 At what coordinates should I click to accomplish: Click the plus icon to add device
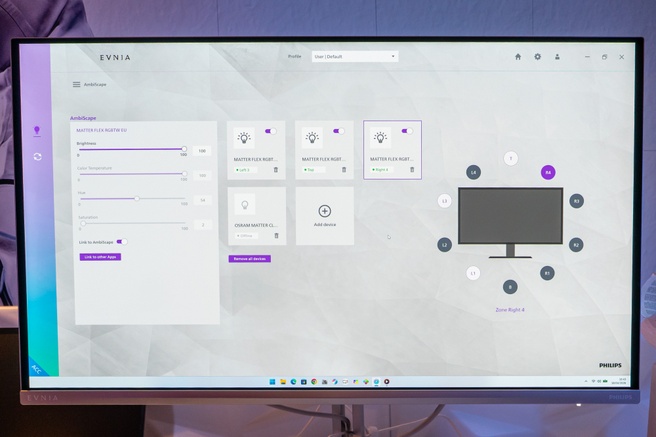click(x=325, y=211)
